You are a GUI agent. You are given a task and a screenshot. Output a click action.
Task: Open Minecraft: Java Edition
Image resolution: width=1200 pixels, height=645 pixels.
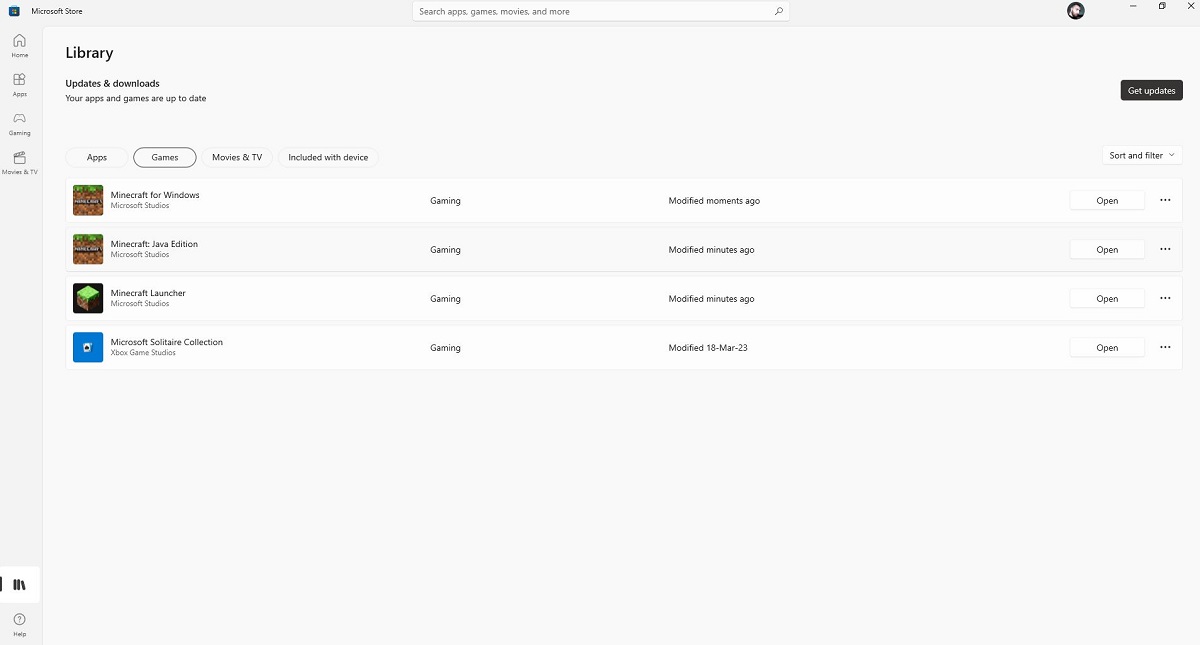(1106, 249)
